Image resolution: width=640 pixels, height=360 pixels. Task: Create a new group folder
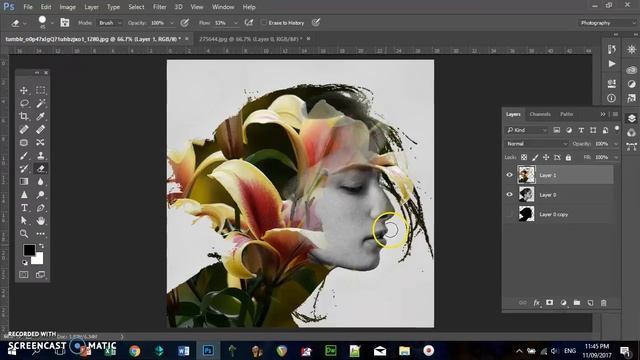click(x=577, y=303)
